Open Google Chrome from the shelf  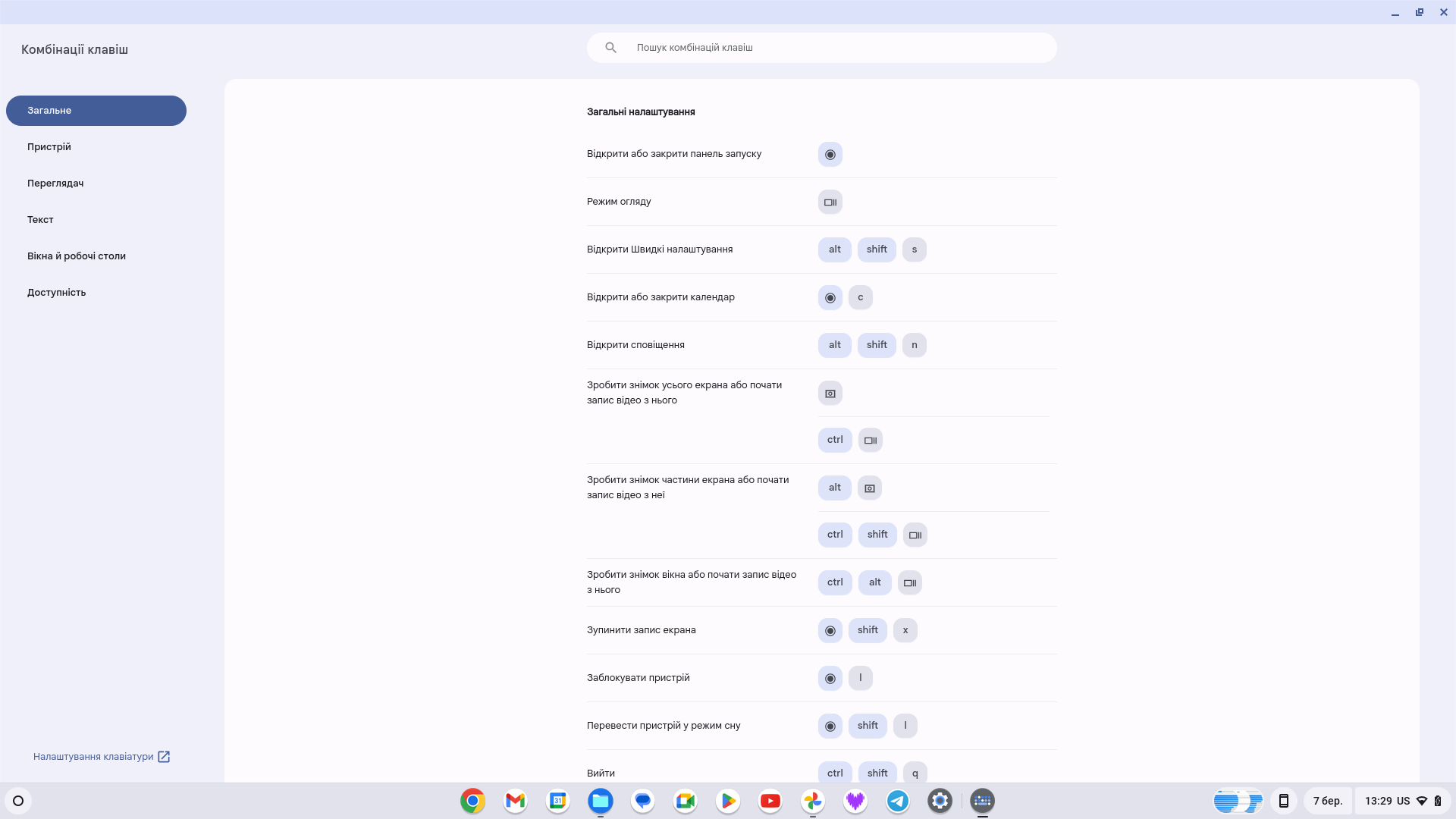click(x=472, y=801)
